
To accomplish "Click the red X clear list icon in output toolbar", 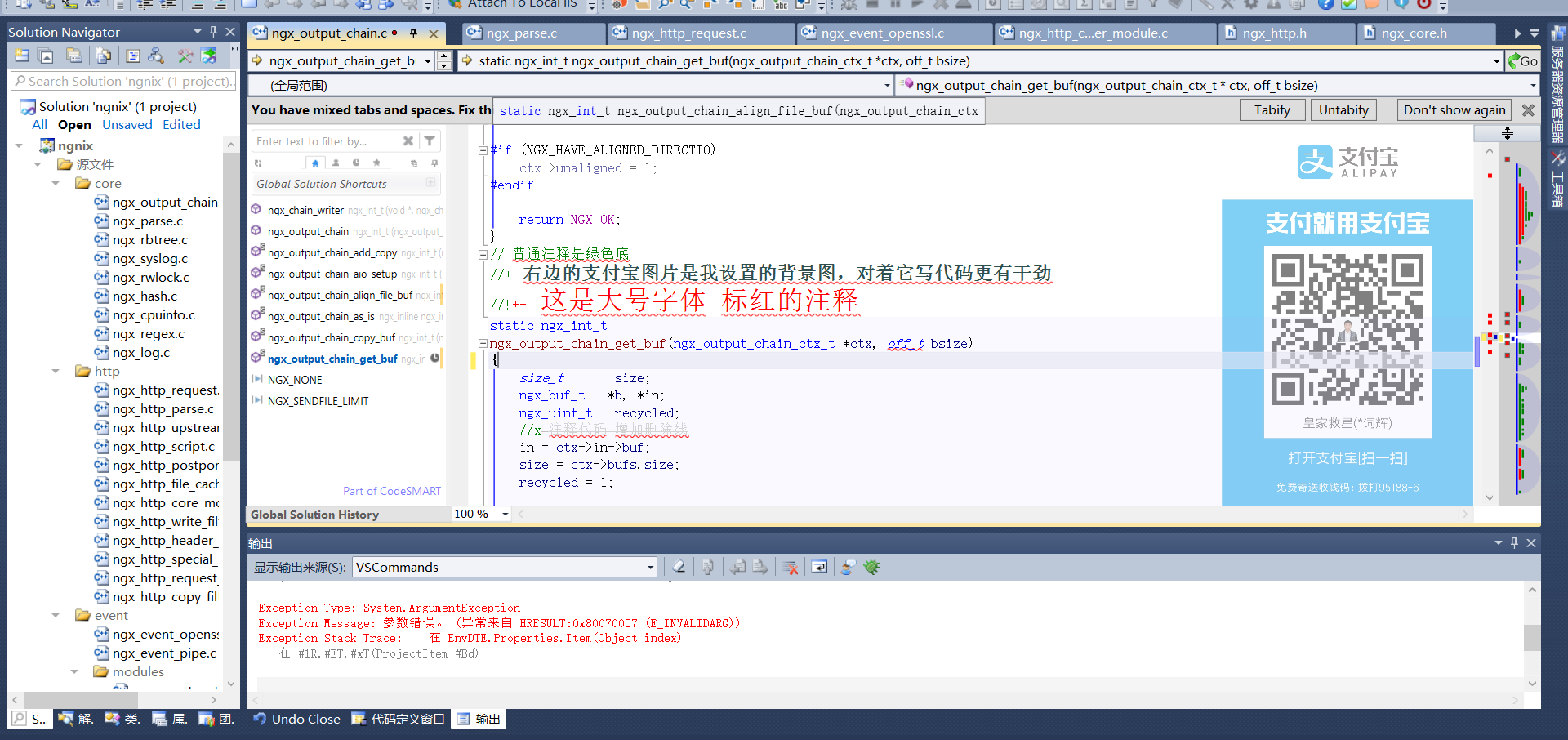I will tap(790, 567).
